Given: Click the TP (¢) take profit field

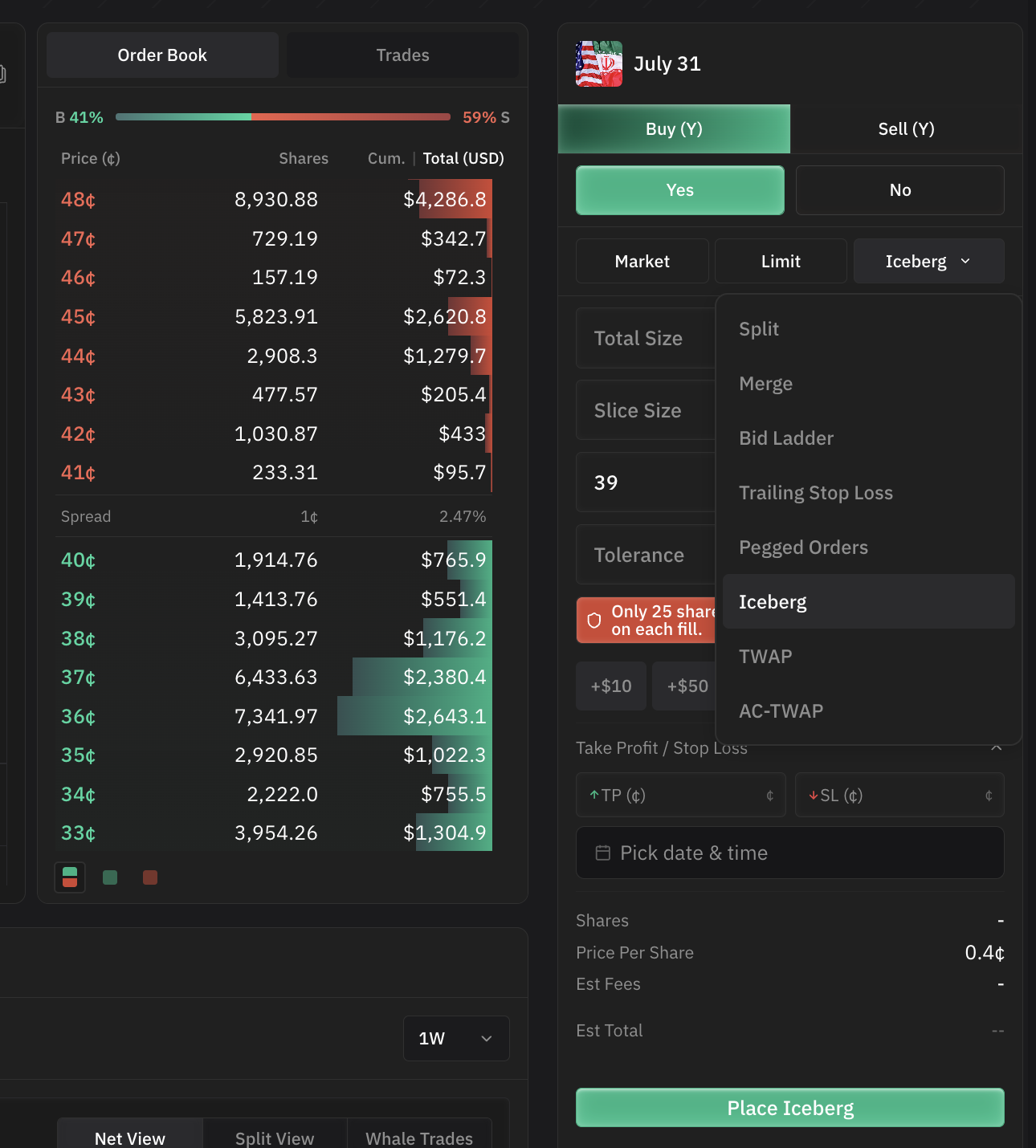Looking at the screenshot, I should point(681,795).
